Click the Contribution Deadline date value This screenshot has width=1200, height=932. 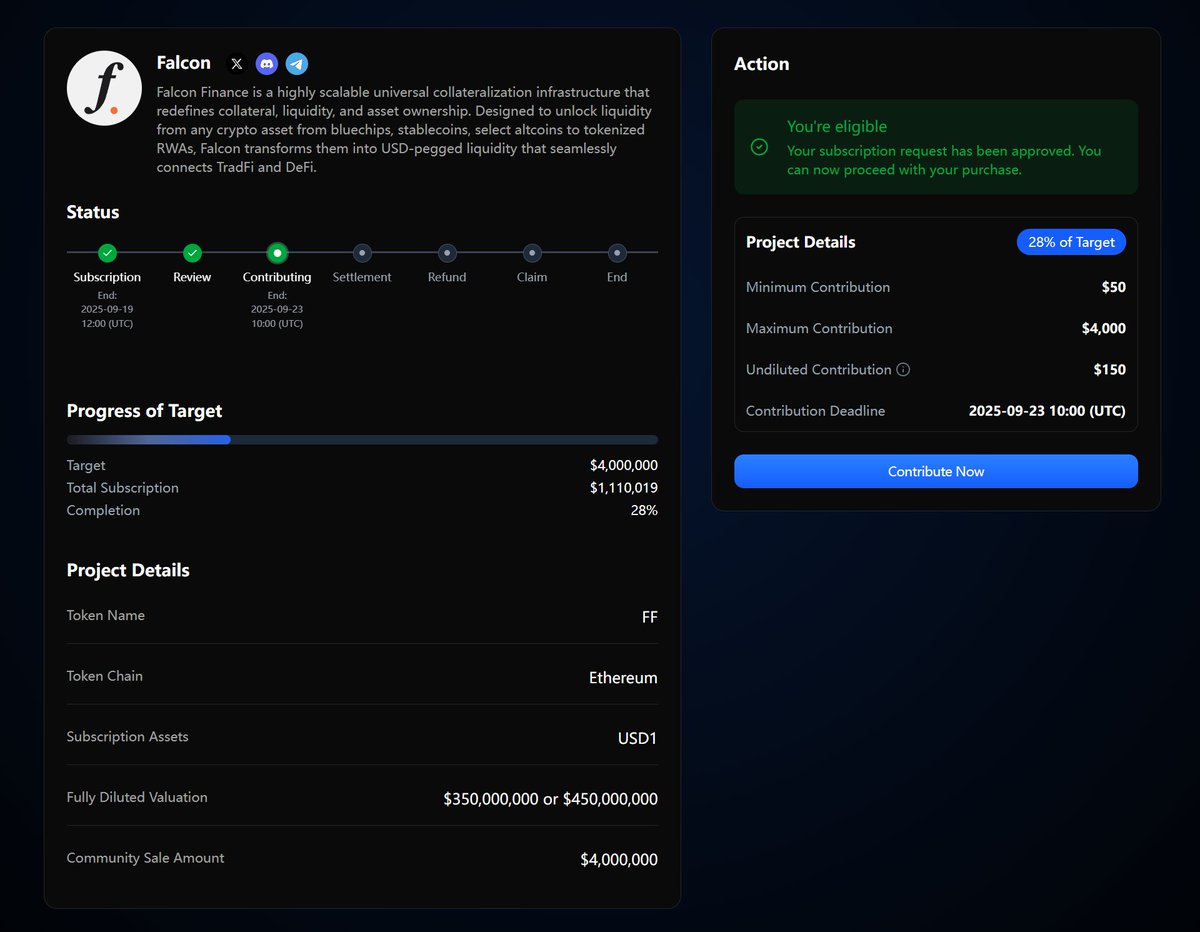coord(1047,411)
